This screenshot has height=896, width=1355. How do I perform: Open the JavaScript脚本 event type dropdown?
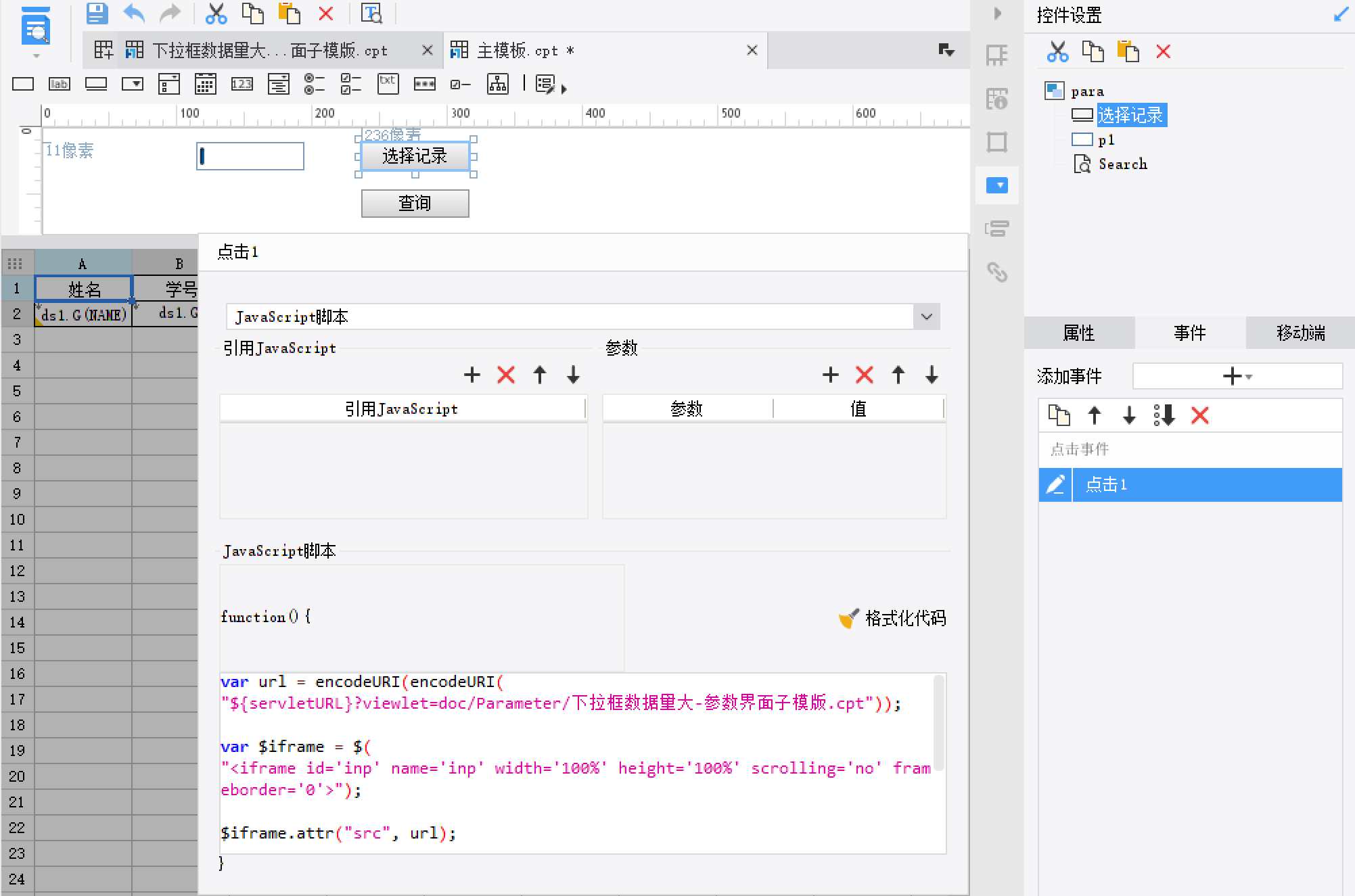coord(926,316)
